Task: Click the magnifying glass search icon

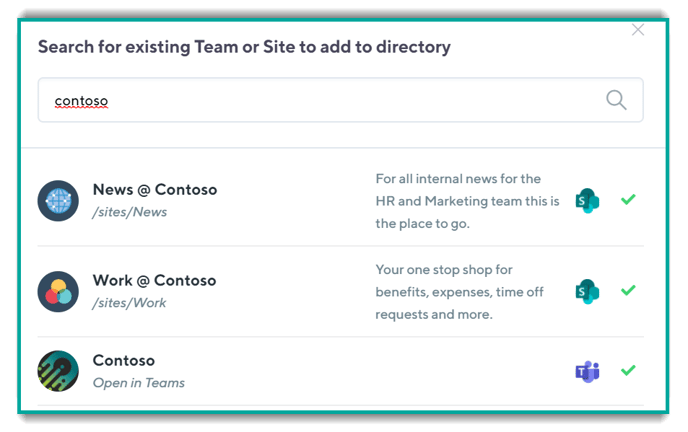Action: click(x=616, y=100)
